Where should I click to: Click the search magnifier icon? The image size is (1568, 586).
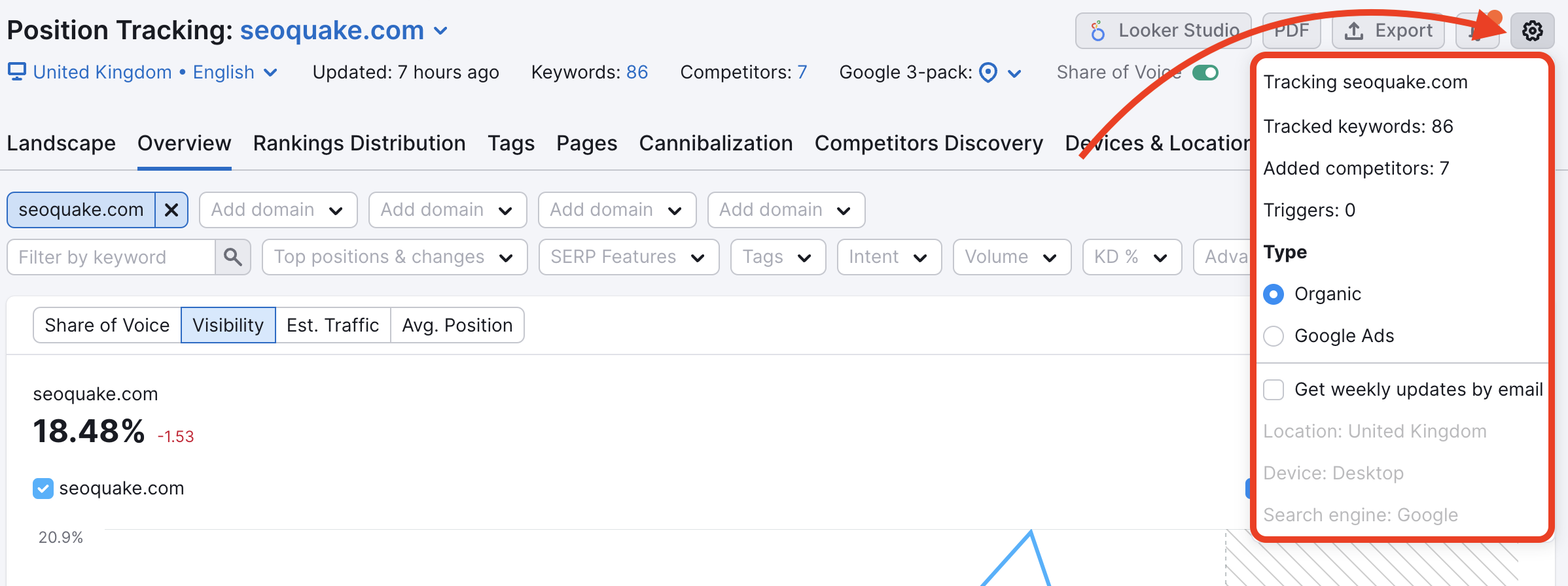pyautogui.click(x=232, y=257)
